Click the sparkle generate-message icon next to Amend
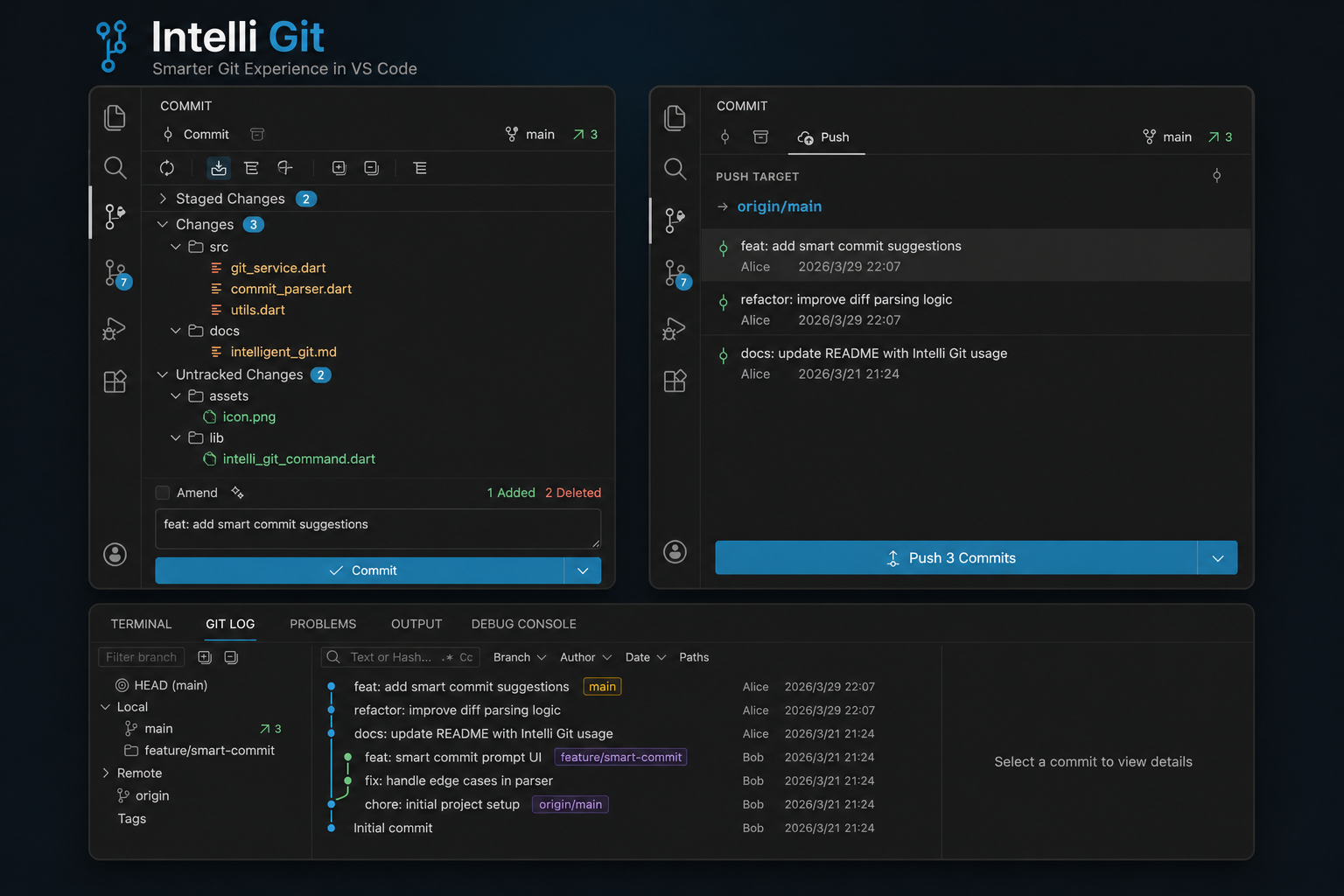The height and width of the screenshot is (896, 1344). click(x=237, y=493)
